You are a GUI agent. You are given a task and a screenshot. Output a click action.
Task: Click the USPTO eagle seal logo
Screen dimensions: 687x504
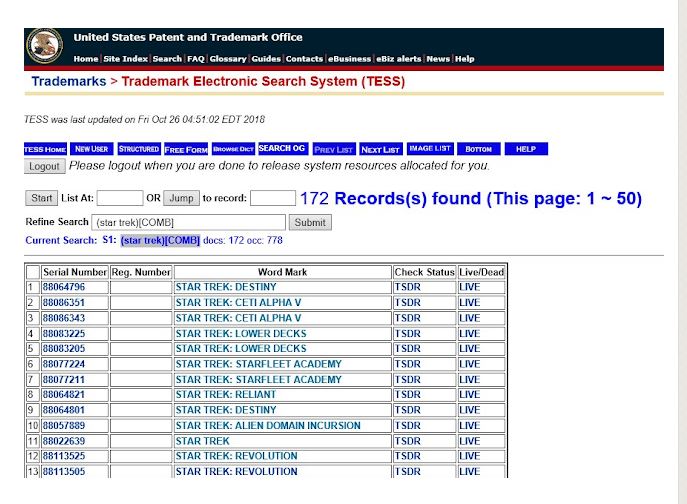pyautogui.click(x=44, y=46)
